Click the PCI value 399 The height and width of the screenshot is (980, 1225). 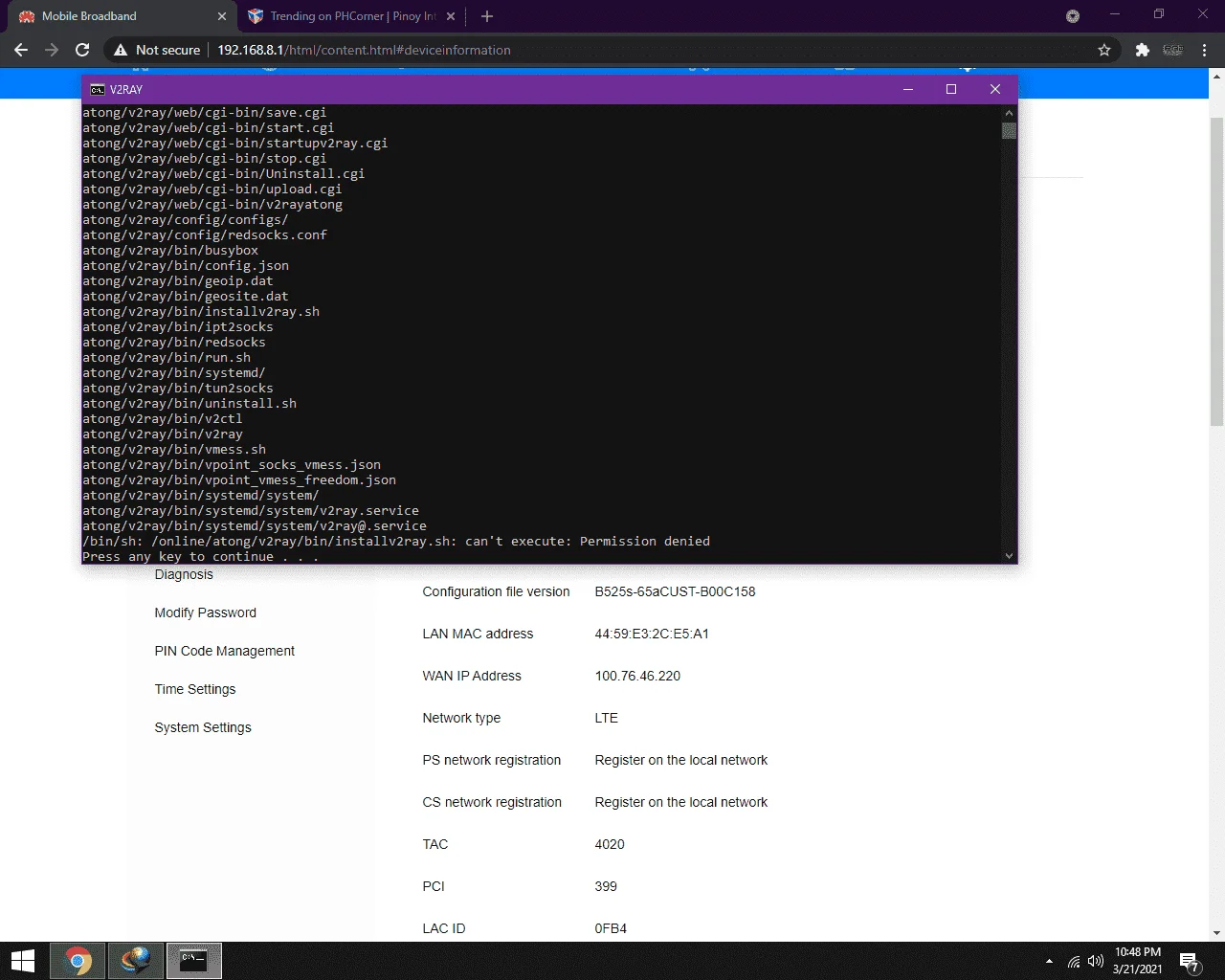point(606,886)
